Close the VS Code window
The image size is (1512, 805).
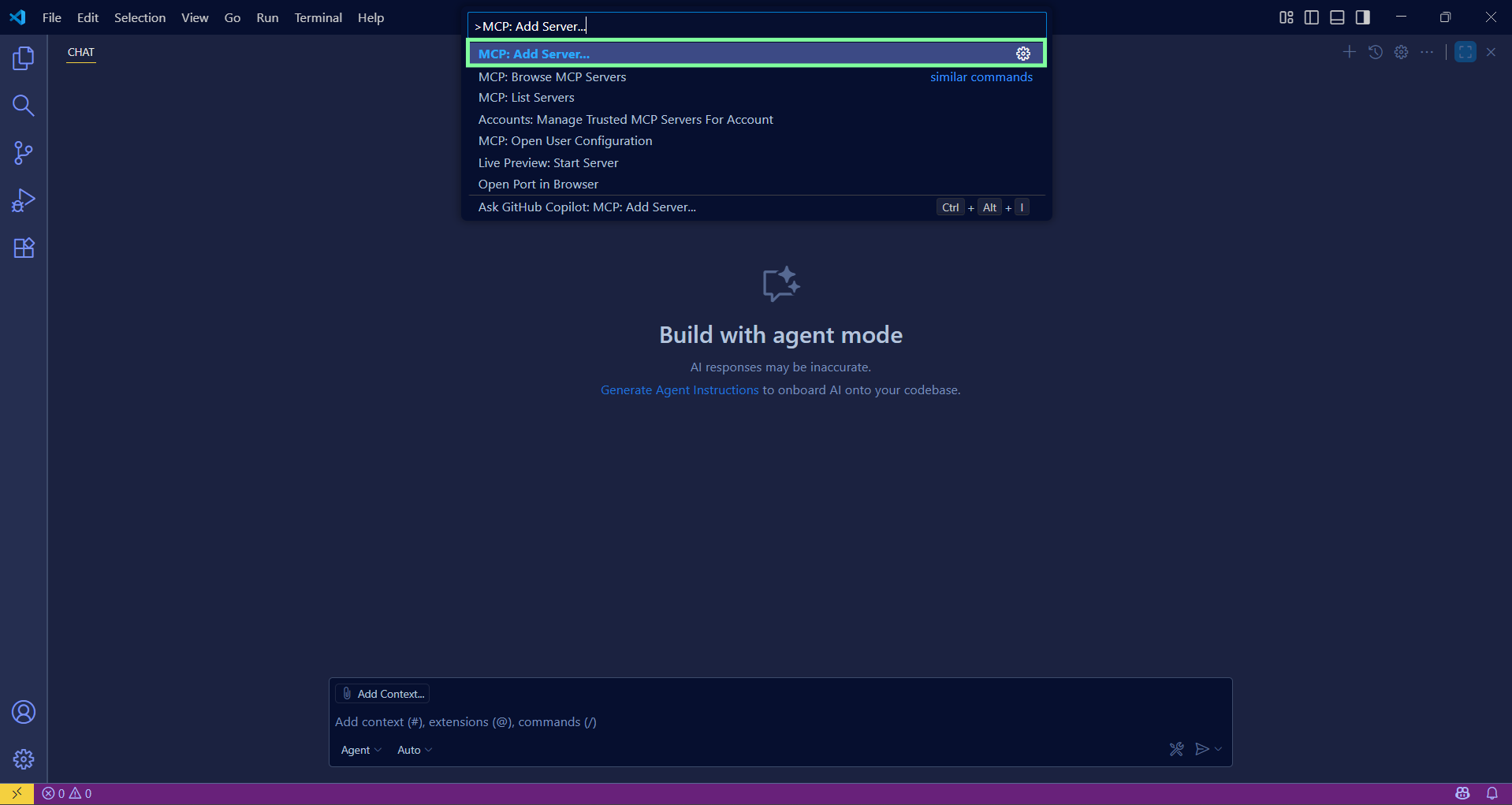pyautogui.click(x=1491, y=17)
